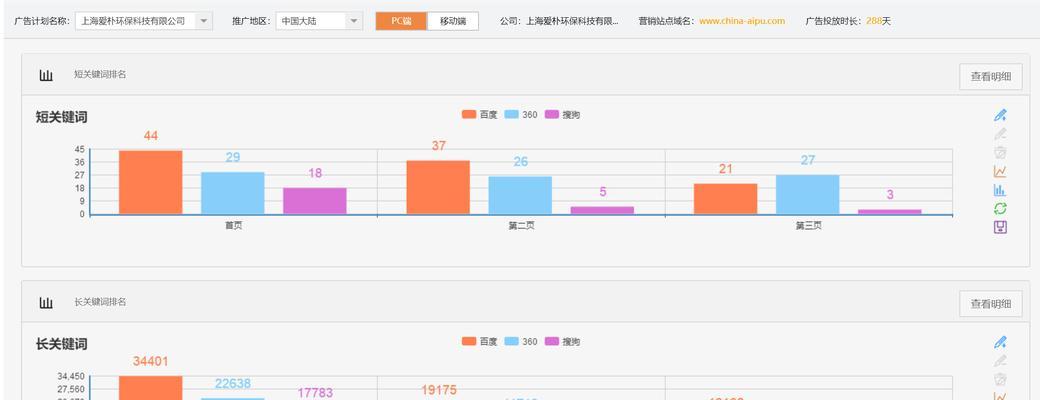Click the undo-mark pencil icon in 短关键词 chart
The image size is (1040, 400).
click(1000, 133)
